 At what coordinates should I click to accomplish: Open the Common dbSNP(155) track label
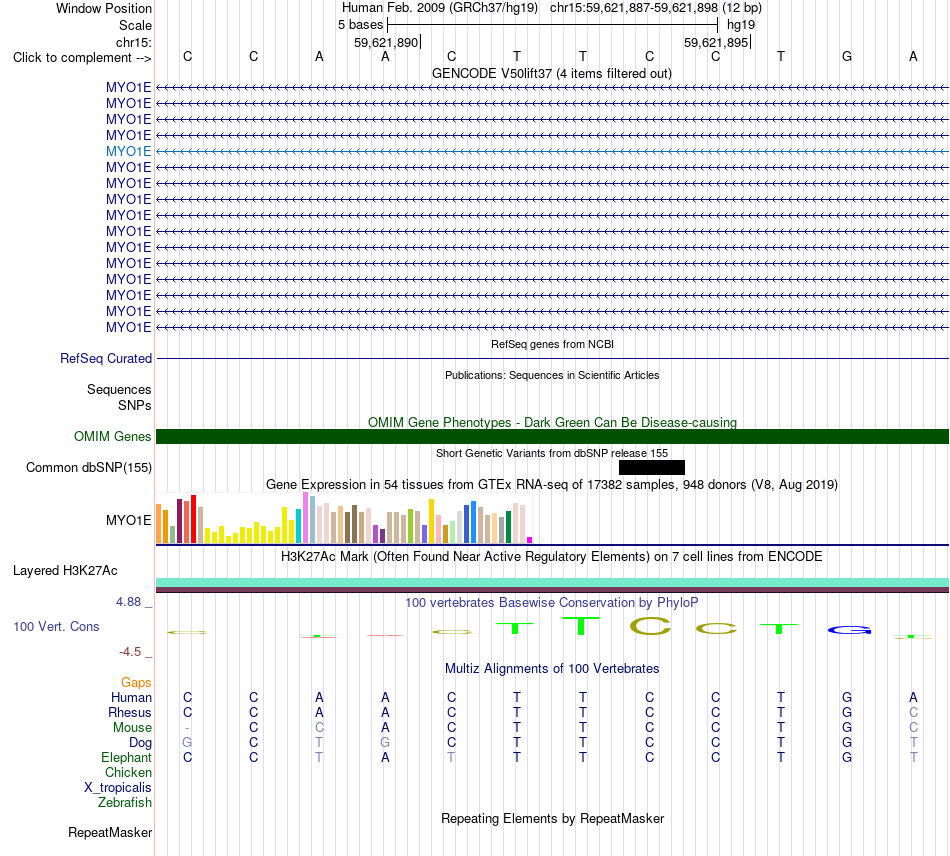coord(89,468)
